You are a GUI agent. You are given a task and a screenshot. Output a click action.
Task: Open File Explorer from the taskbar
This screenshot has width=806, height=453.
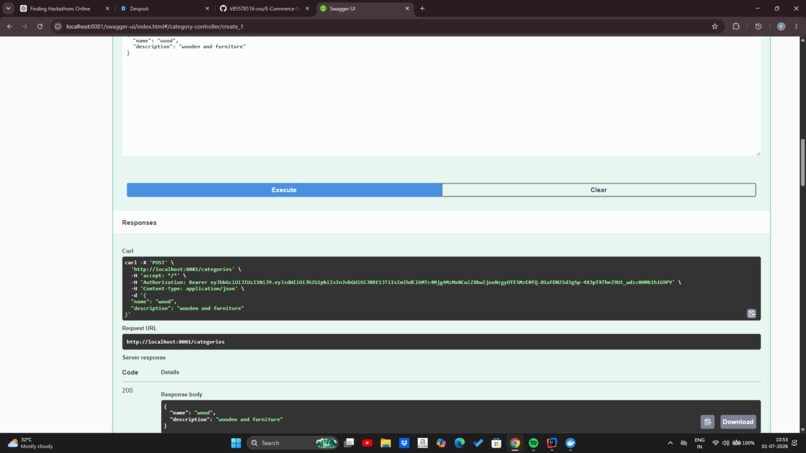tap(386, 443)
